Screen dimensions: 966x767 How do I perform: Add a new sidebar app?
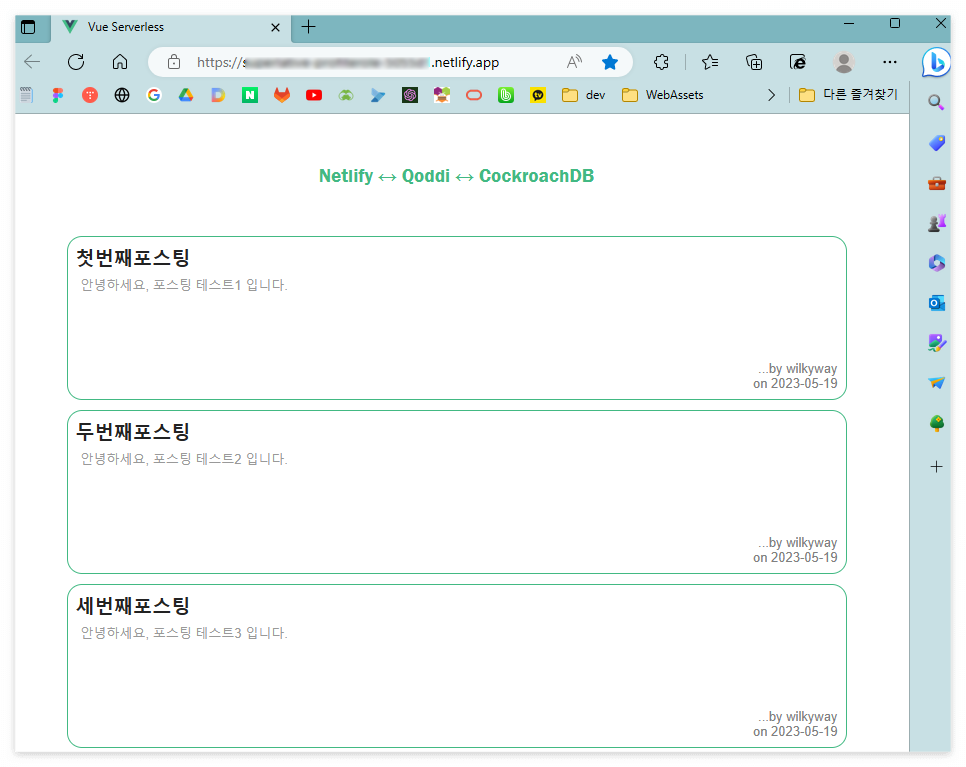(x=936, y=466)
